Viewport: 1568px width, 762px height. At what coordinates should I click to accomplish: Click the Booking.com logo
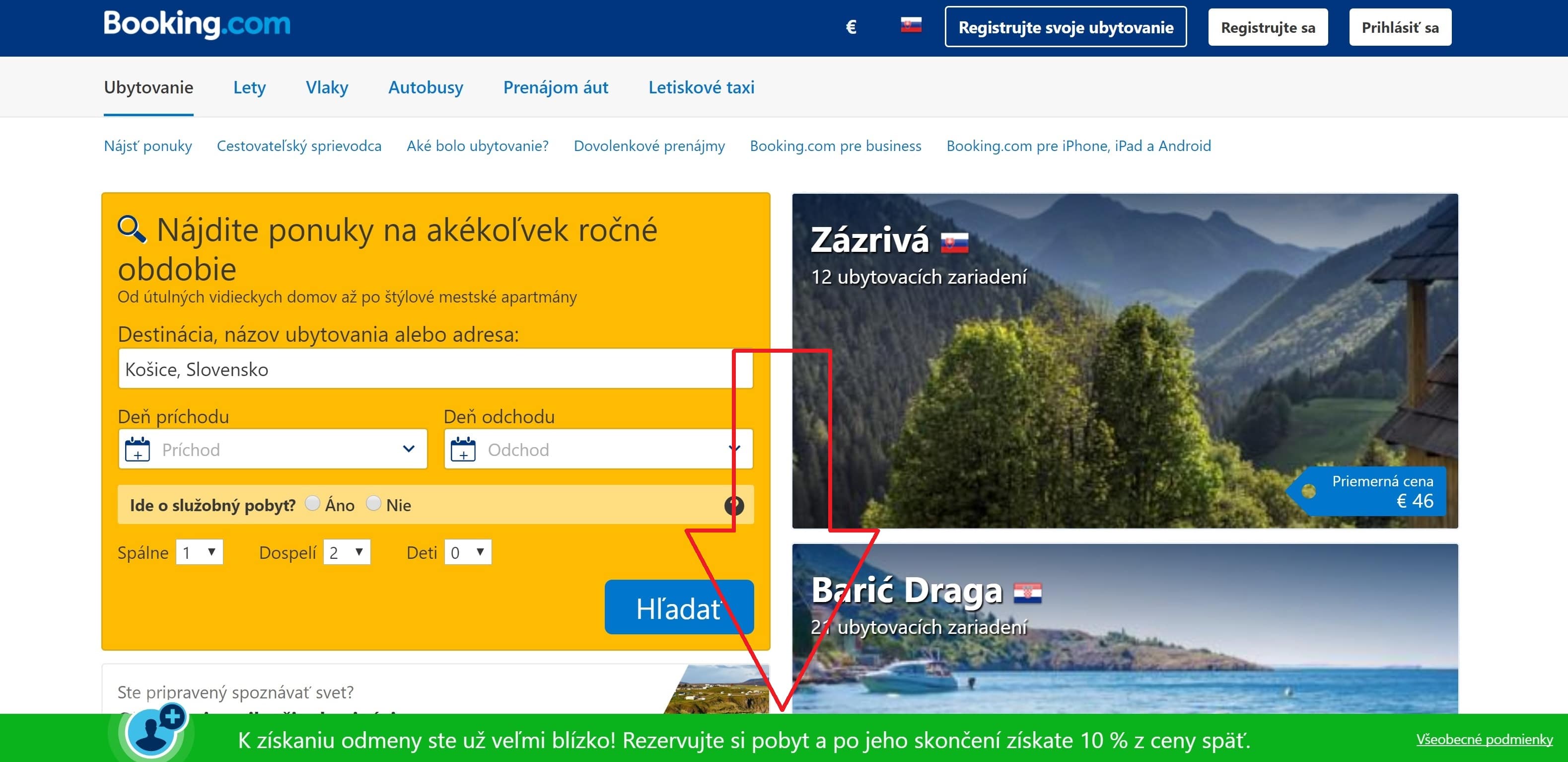[197, 25]
